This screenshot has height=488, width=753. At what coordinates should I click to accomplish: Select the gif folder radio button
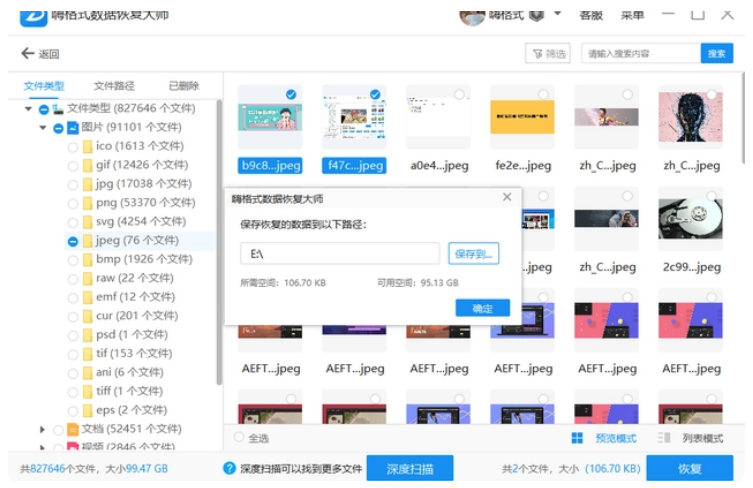(x=73, y=166)
